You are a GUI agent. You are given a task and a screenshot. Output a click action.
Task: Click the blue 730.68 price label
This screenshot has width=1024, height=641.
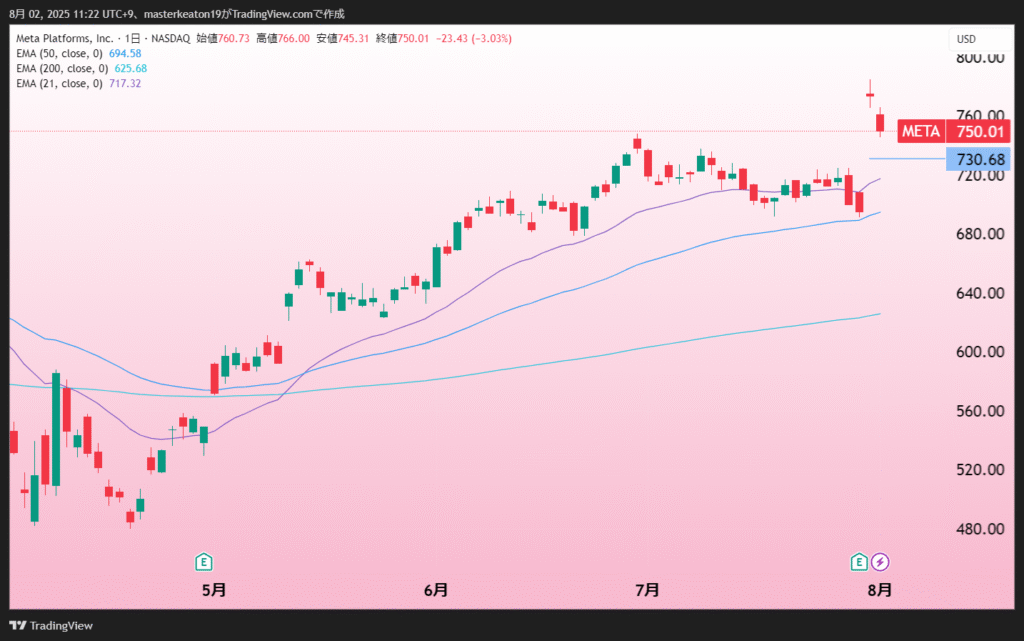pyautogui.click(x=979, y=159)
